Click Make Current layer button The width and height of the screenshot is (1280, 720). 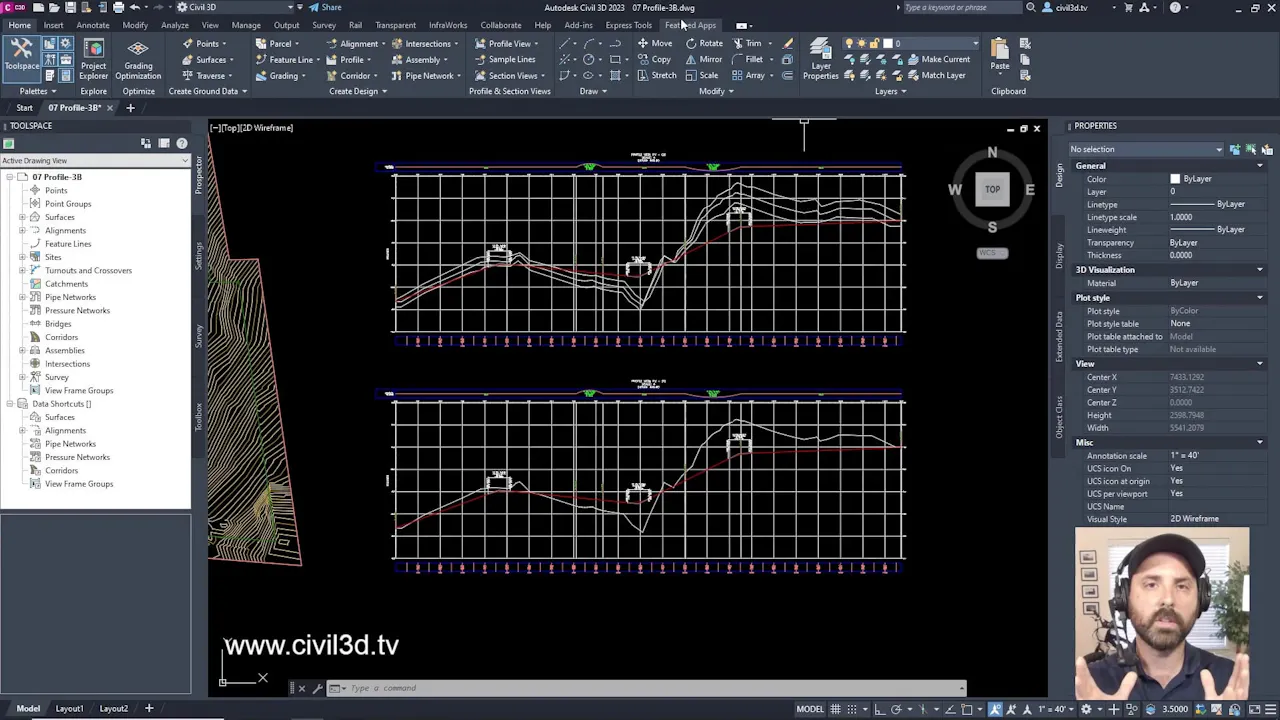[938, 59]
